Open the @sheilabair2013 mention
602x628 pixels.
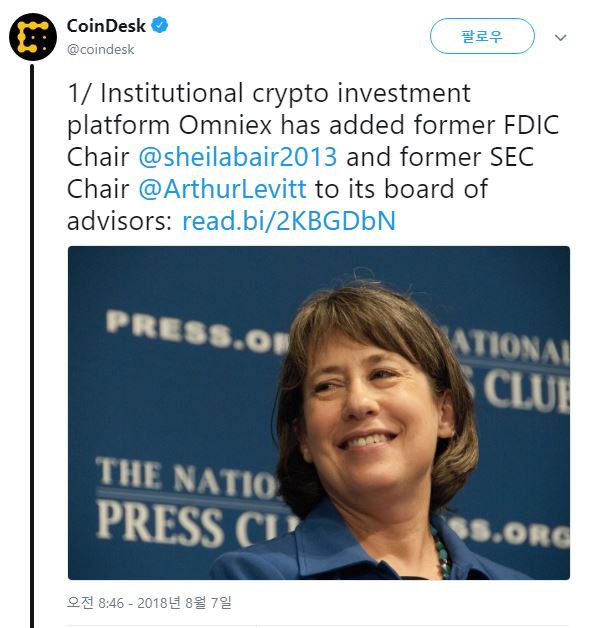pyautogui.click(x=237, y=157)
